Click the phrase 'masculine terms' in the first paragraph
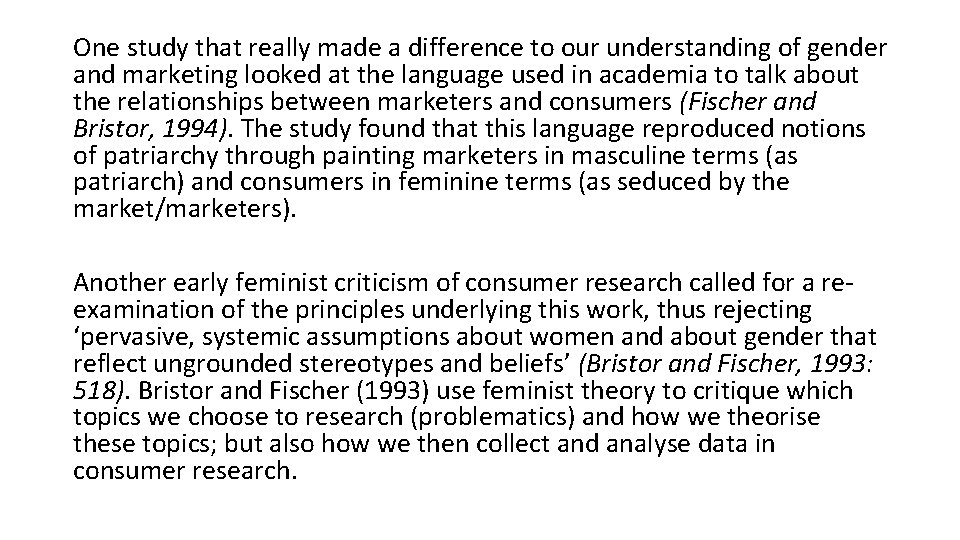 [x=664, y=156]
